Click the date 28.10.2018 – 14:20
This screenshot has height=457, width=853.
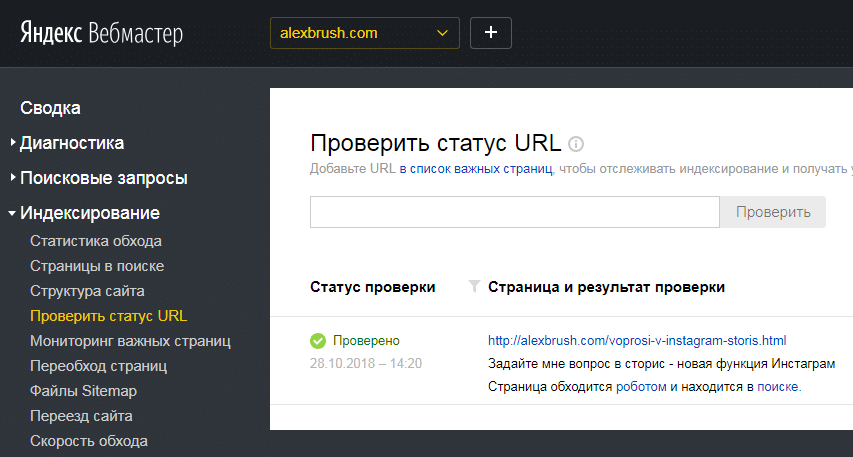point(366,363)
